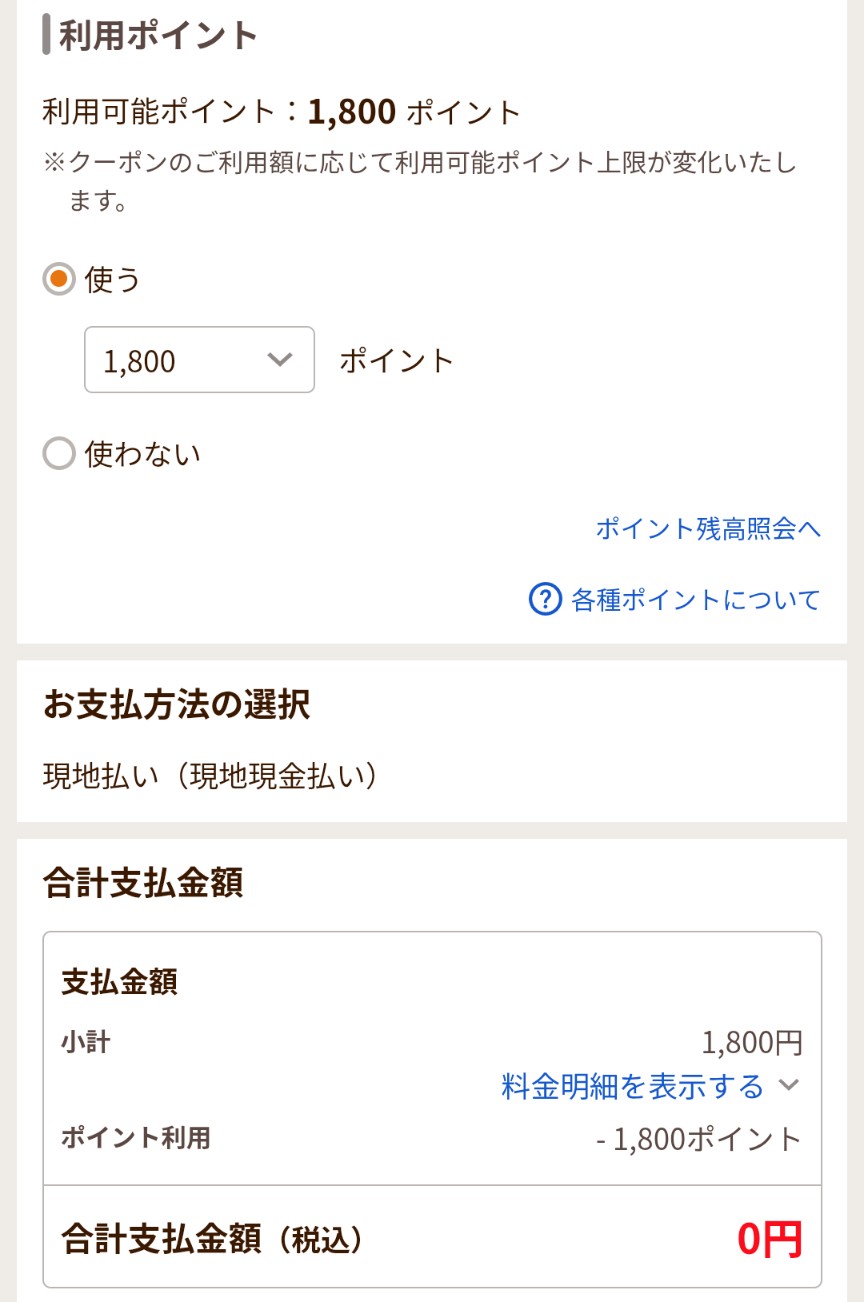Click the chevron beside 料金明細を表示する
Image resolution: width=864 pixels, height=1302 pixels.
(x=789, y=1086)
